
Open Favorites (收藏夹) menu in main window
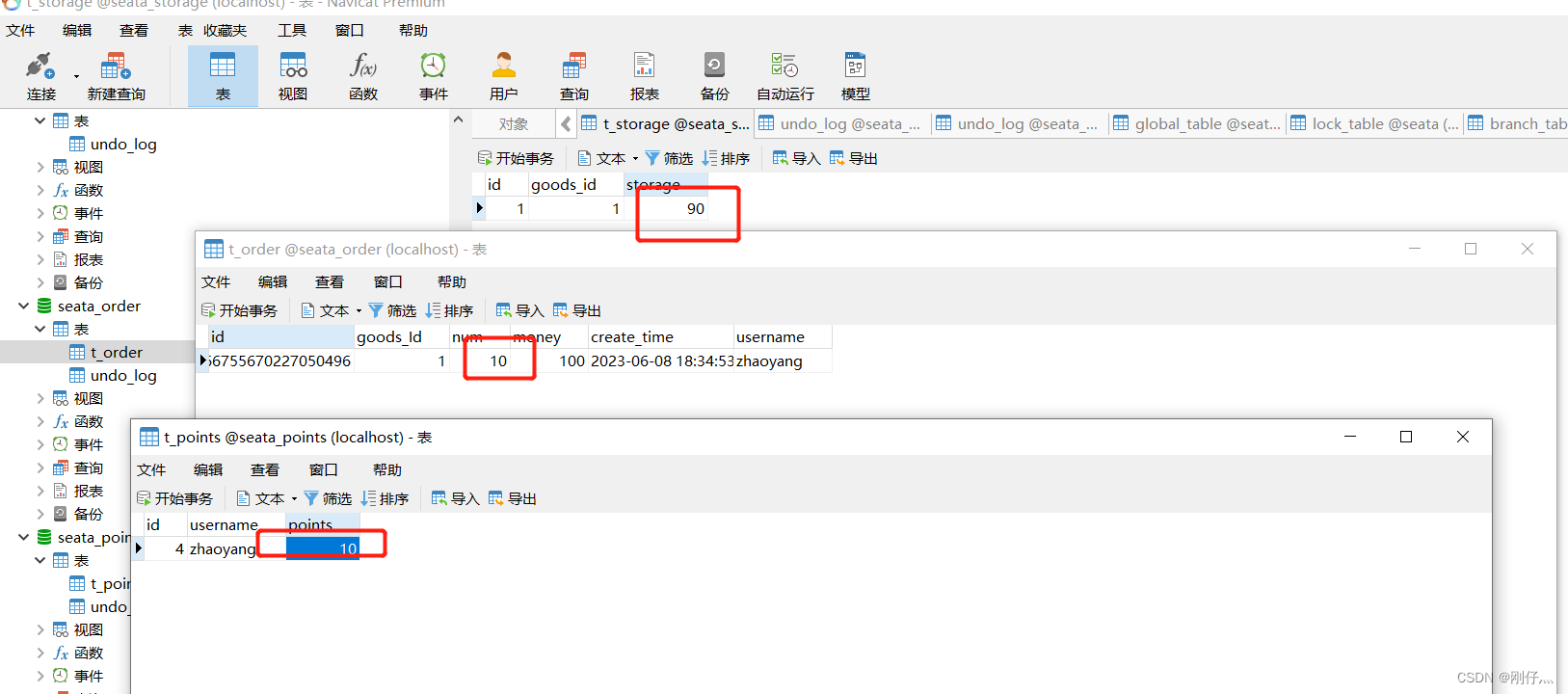(x=225, y=31)
